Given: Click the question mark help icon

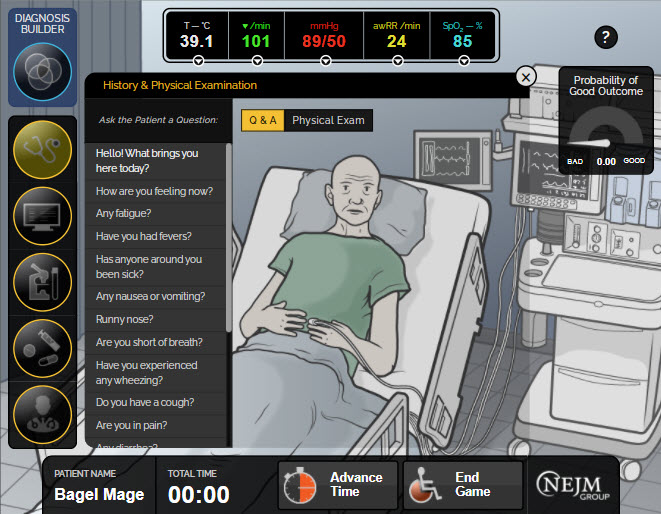Looking at the screenshot, I should click(x=606, y=38).
